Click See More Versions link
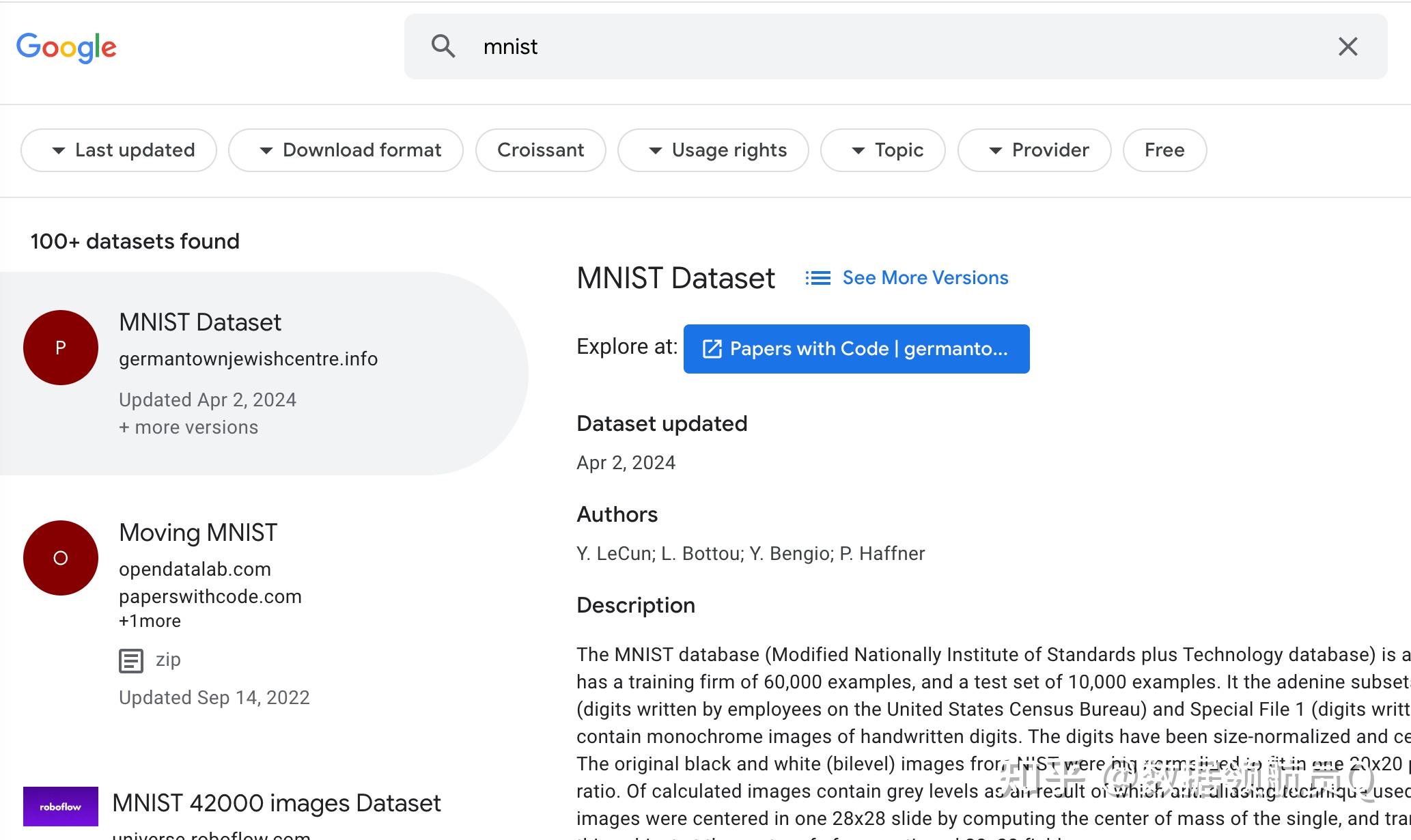 click(x=925, y=278)
